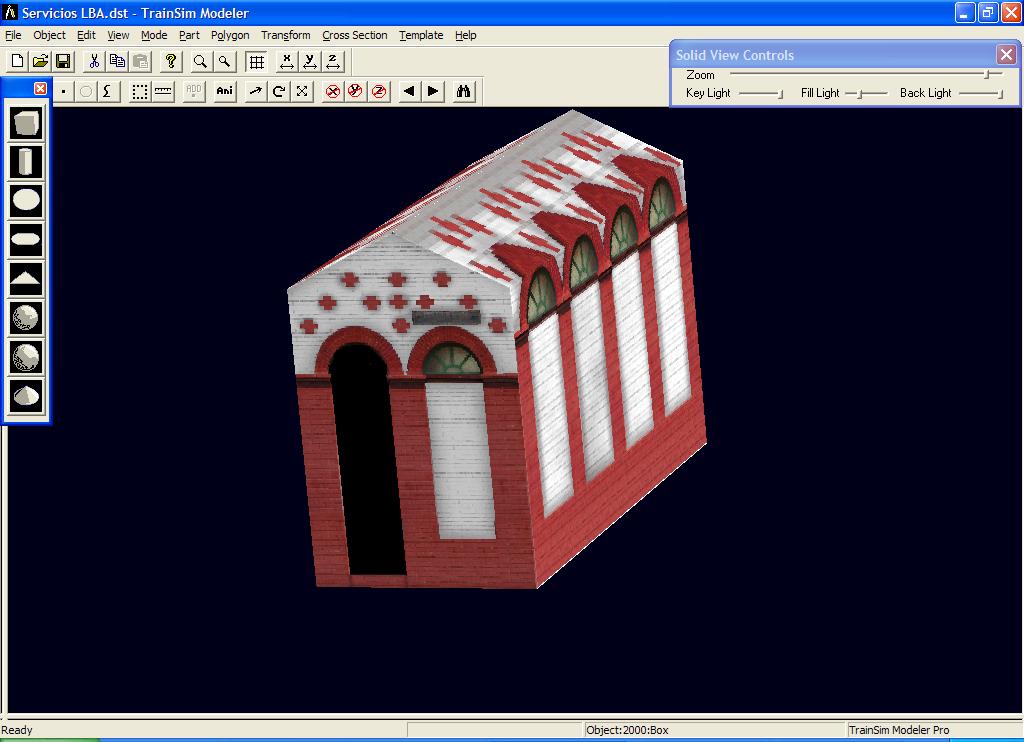Close the Solid View Controls panel
The height and width of the screenshot is (742, 1024).
[x=1006, y=55]
